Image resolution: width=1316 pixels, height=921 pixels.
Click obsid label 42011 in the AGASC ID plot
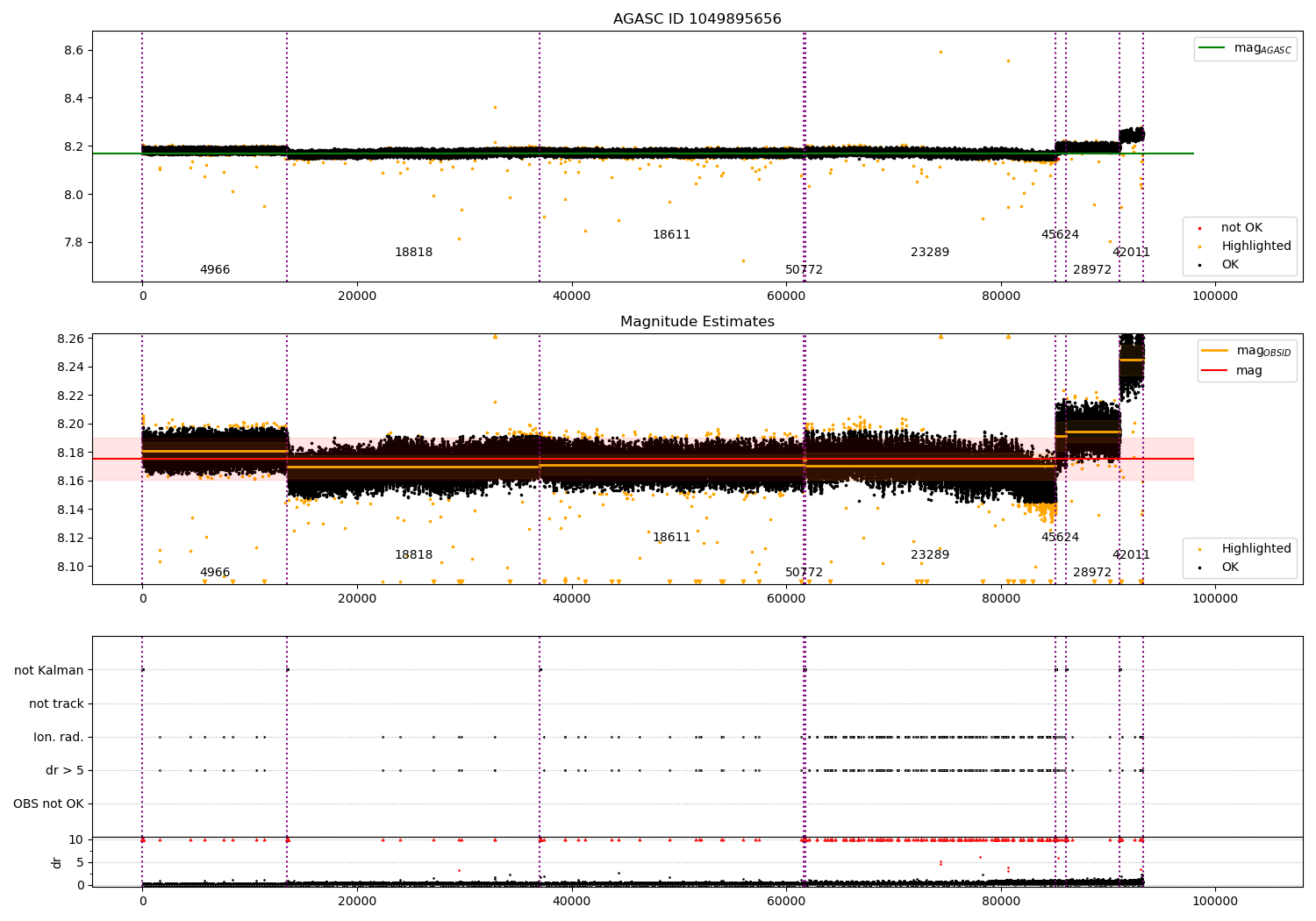pos(1131,253)
